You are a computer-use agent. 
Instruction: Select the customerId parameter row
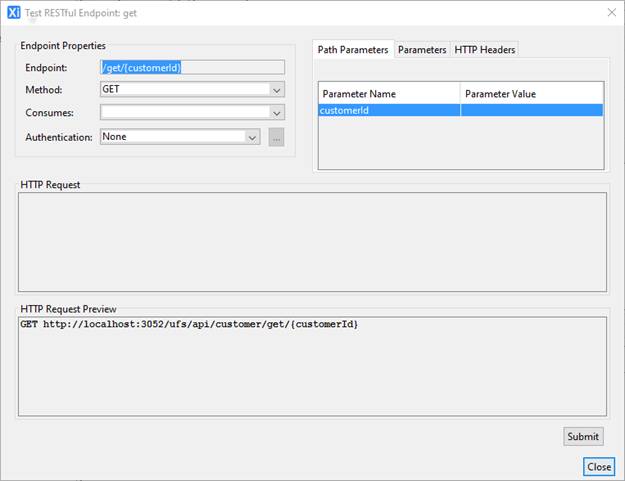point(388,110)
